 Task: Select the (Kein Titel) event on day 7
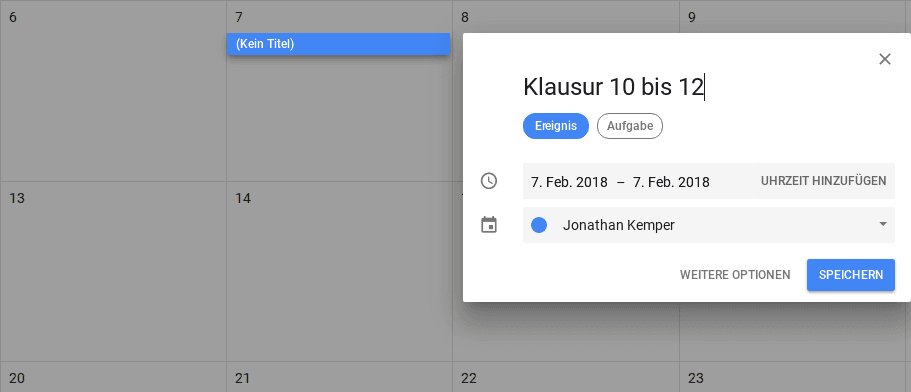(x=338, y=44)
